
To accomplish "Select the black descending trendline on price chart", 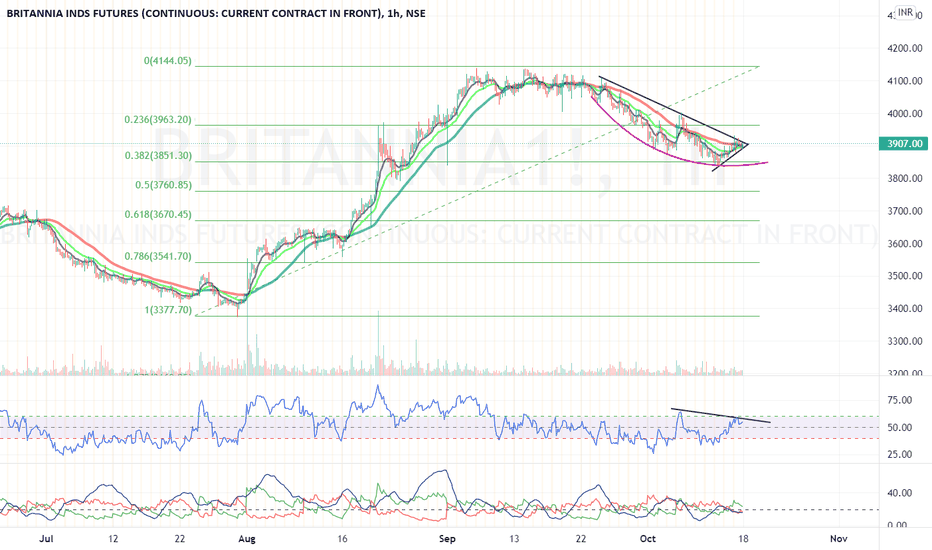I will 672,109.
